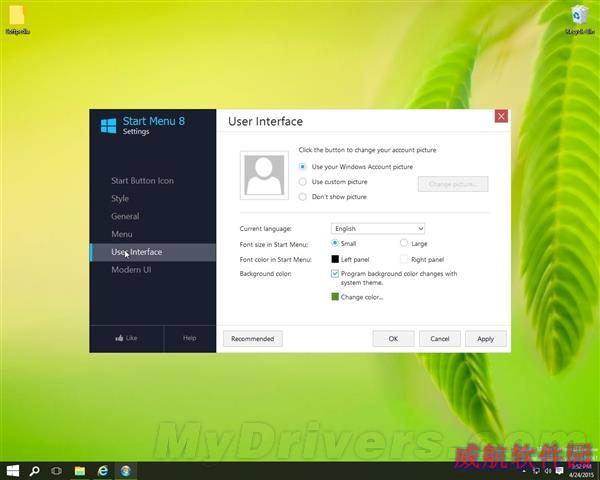Click the green Change color swatch
Screen dimensions: 600x480
click(x=335, y=297)
